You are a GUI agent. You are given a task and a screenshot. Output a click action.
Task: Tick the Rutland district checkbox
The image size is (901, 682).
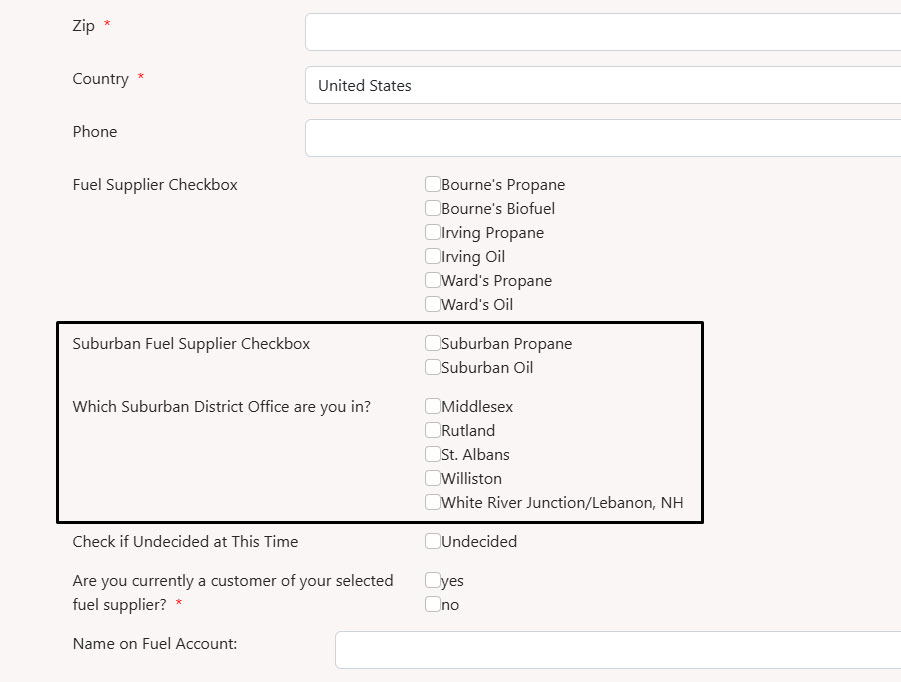coord(433,430)
